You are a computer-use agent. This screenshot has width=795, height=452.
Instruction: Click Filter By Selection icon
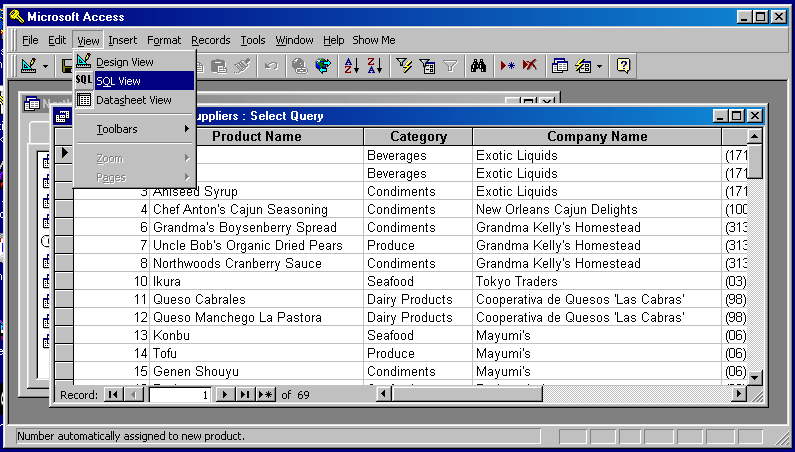(404, 66)
